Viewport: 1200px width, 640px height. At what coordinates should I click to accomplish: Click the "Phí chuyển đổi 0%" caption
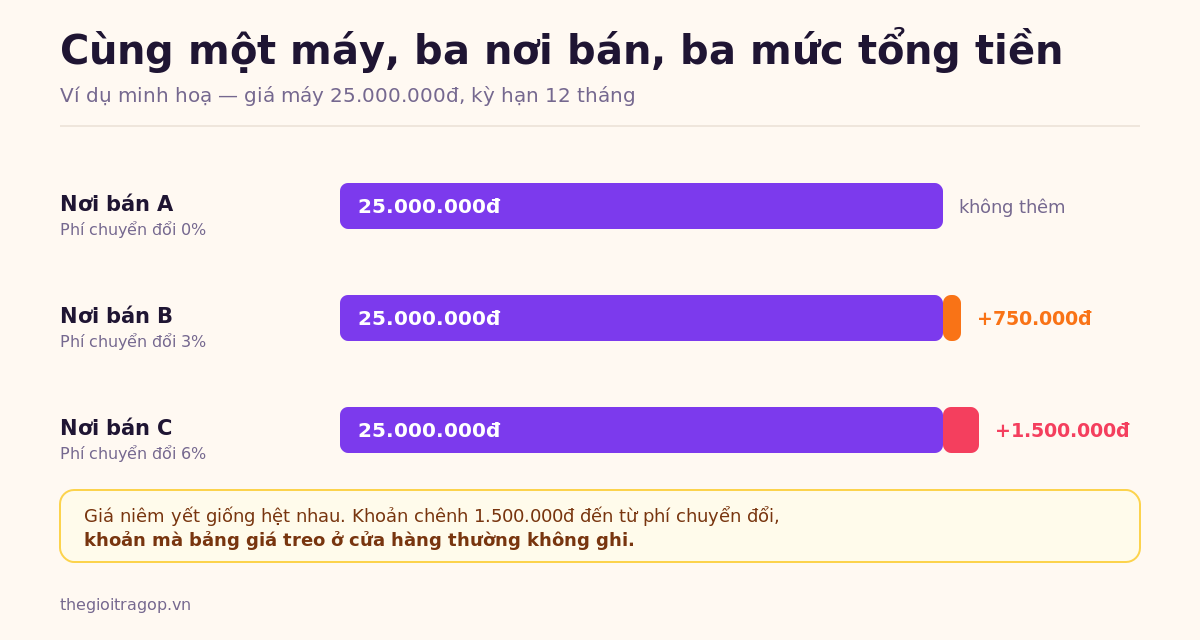point(133,230)
